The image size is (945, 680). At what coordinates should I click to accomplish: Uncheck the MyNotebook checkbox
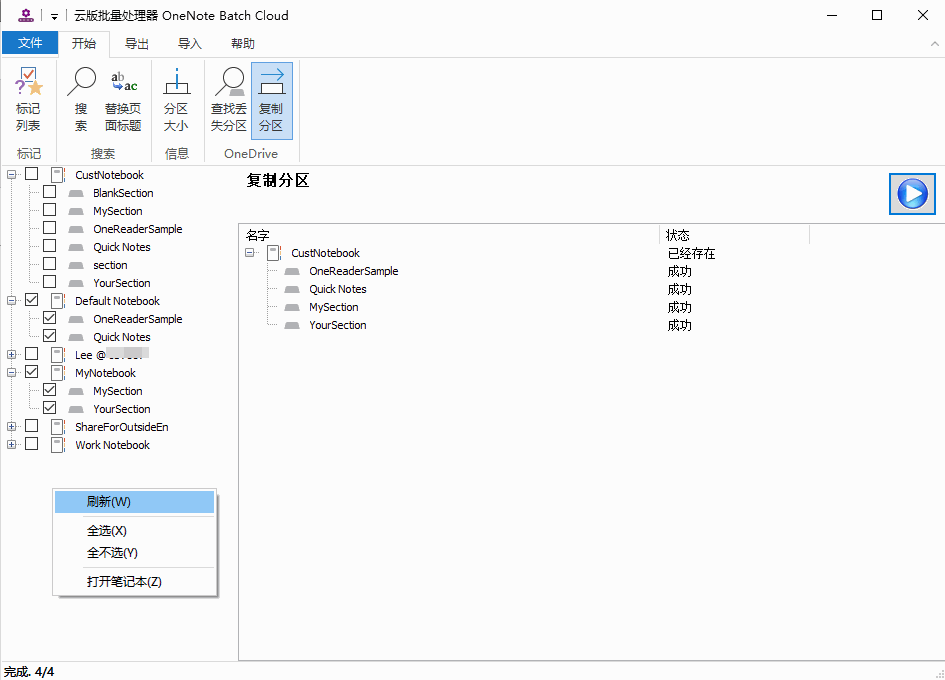click(32, 373)
